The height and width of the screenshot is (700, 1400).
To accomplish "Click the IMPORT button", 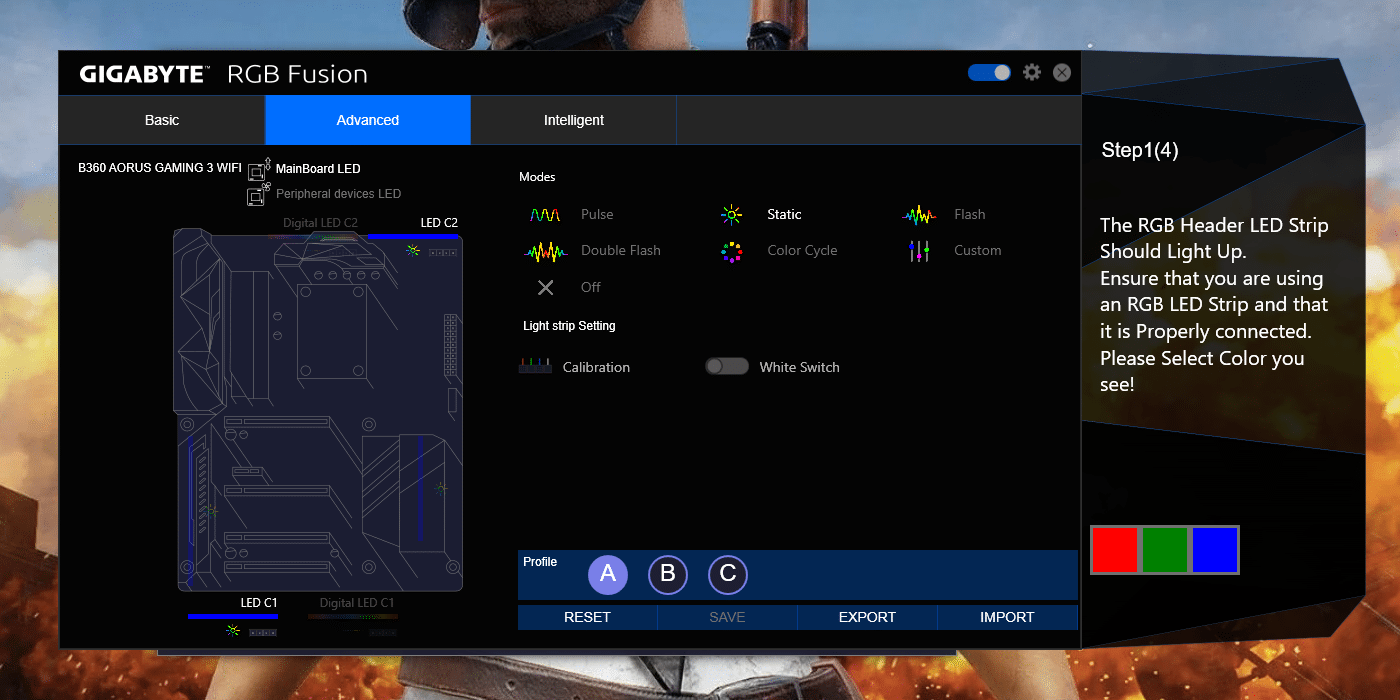I will click(x=1007, y=617).
